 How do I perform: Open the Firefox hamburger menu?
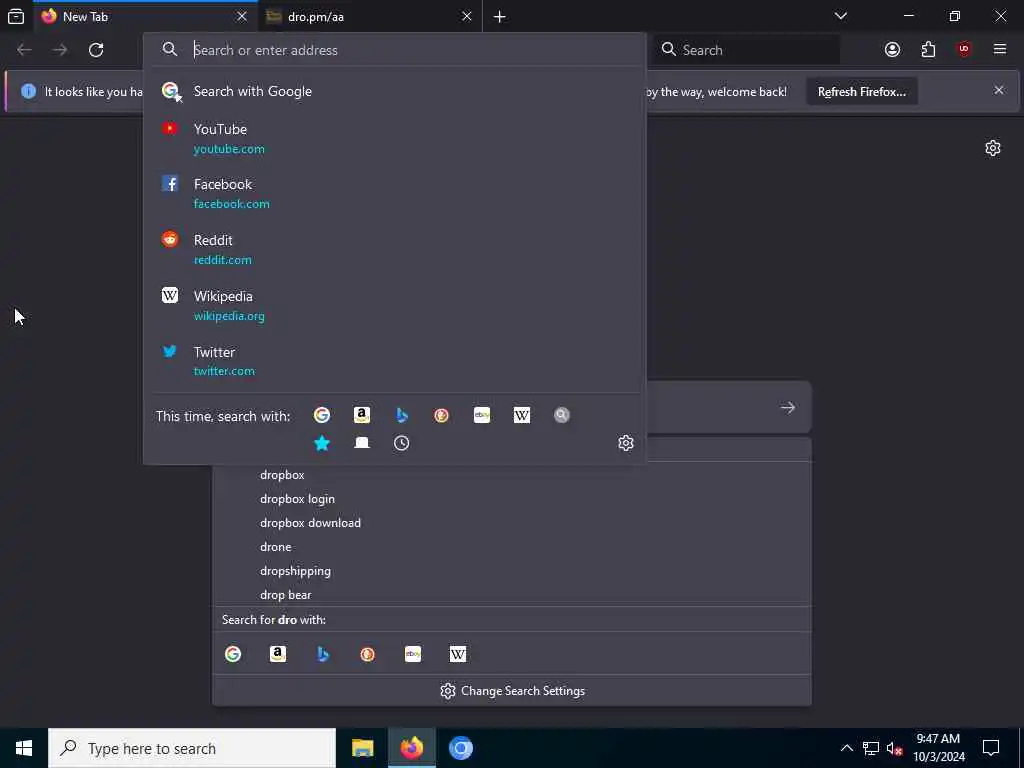[x=1000, y=50]
